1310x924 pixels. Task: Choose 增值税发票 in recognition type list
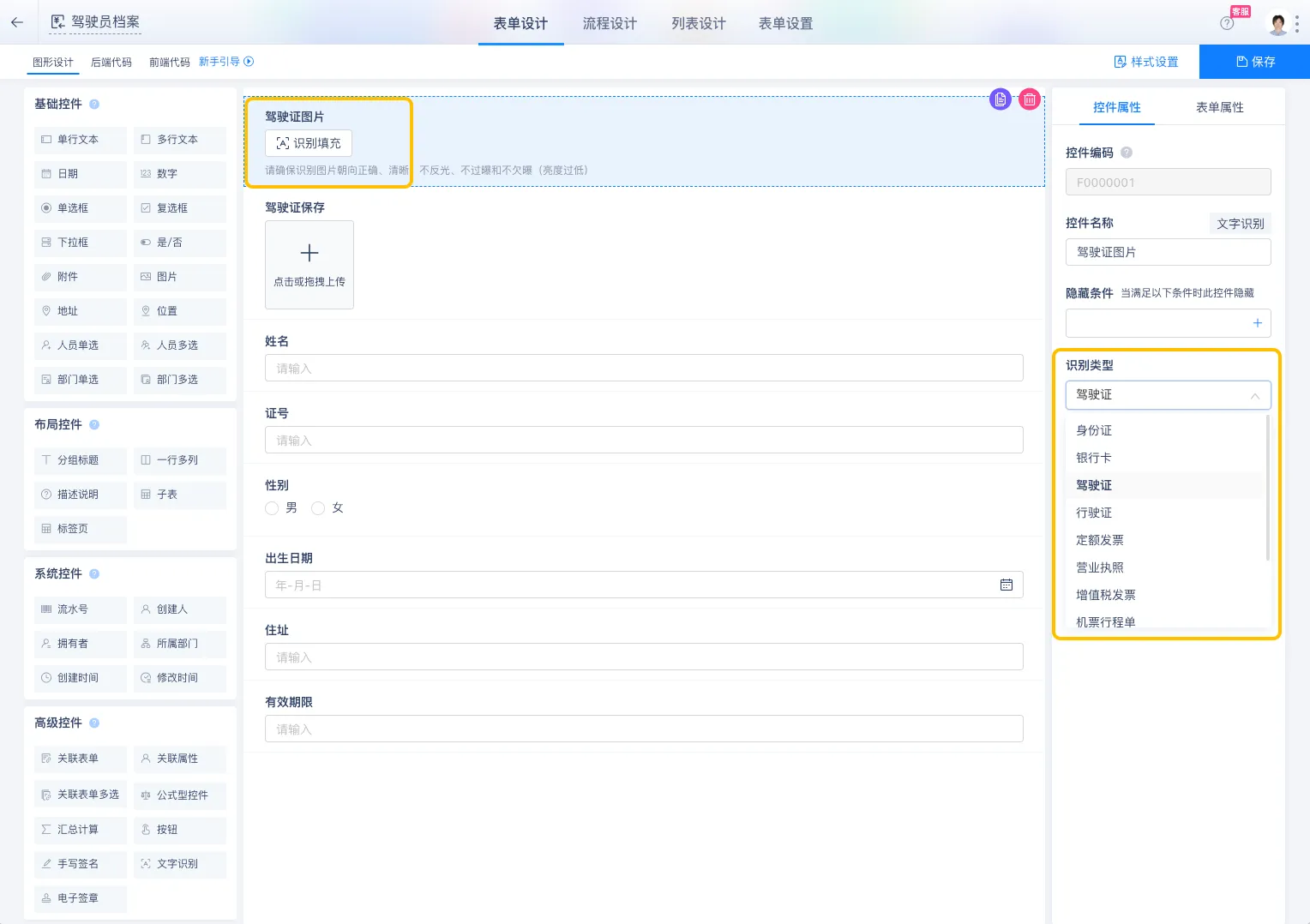pyautogui.click(x=1164, y=595)
